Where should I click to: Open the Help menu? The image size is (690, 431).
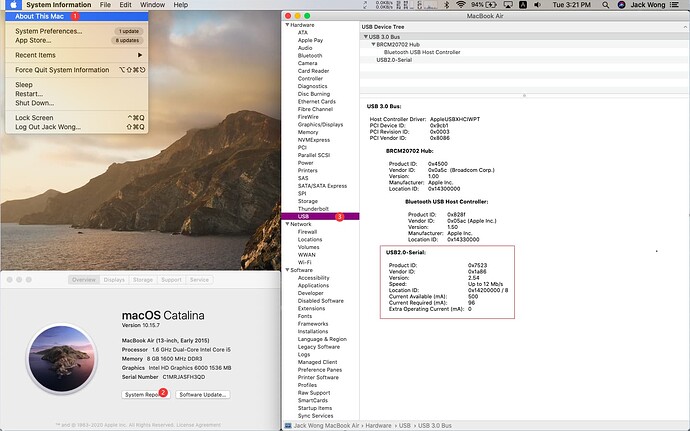point(180,5)
